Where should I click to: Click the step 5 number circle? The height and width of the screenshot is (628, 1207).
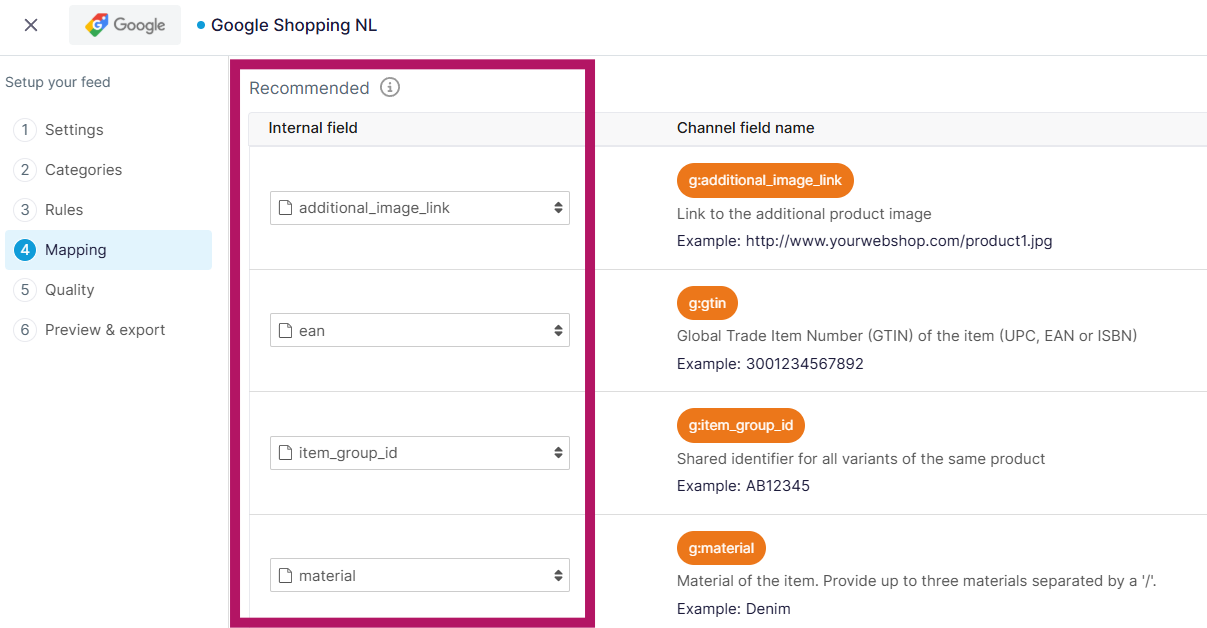click(x=25, y=290)
